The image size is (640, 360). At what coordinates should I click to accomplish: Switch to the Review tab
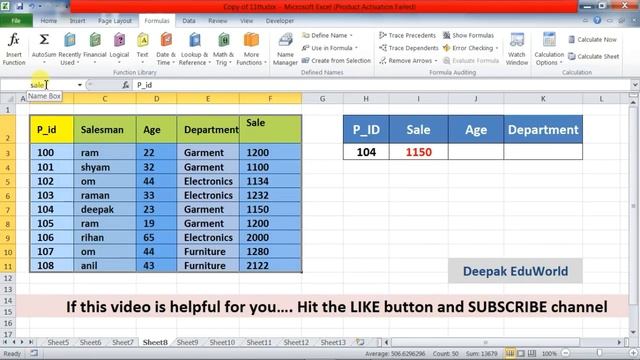click(218, 20)
